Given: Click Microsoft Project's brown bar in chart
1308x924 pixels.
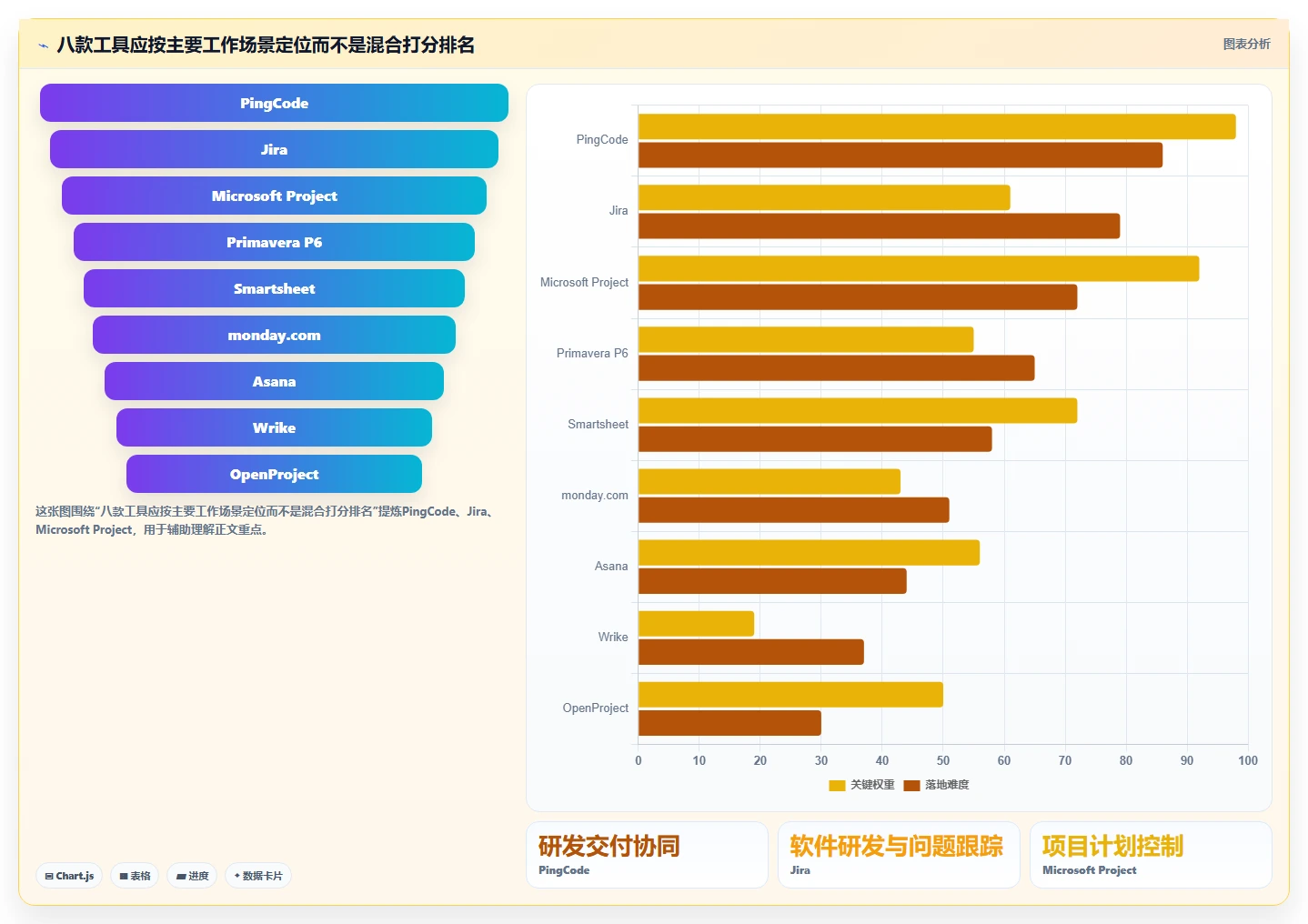Looking at the screenshot, I should [x=858, y=296].
